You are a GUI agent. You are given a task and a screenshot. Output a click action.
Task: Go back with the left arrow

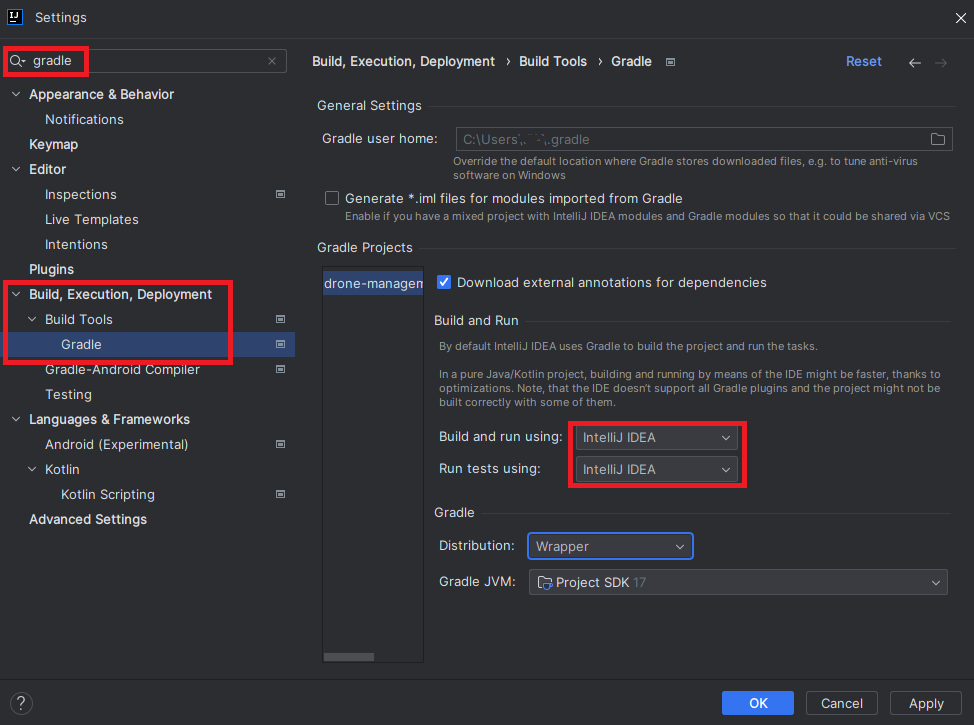tap(914, 63)
